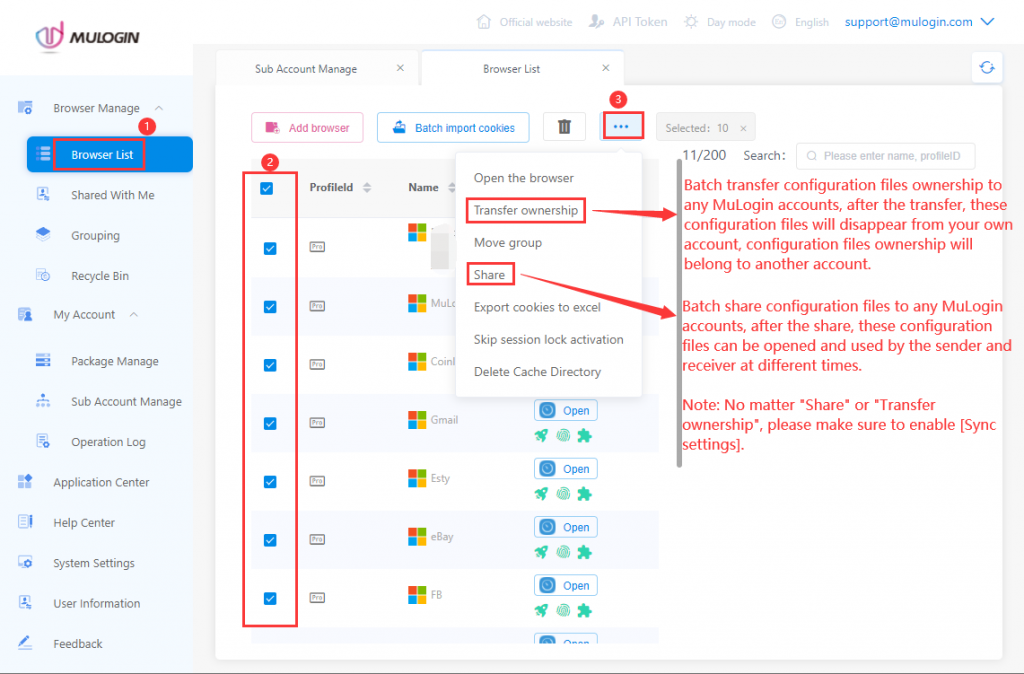This screenshot has height=674, width=1024.
Task: Focus the profile name search field
Action: click(886, 156)
